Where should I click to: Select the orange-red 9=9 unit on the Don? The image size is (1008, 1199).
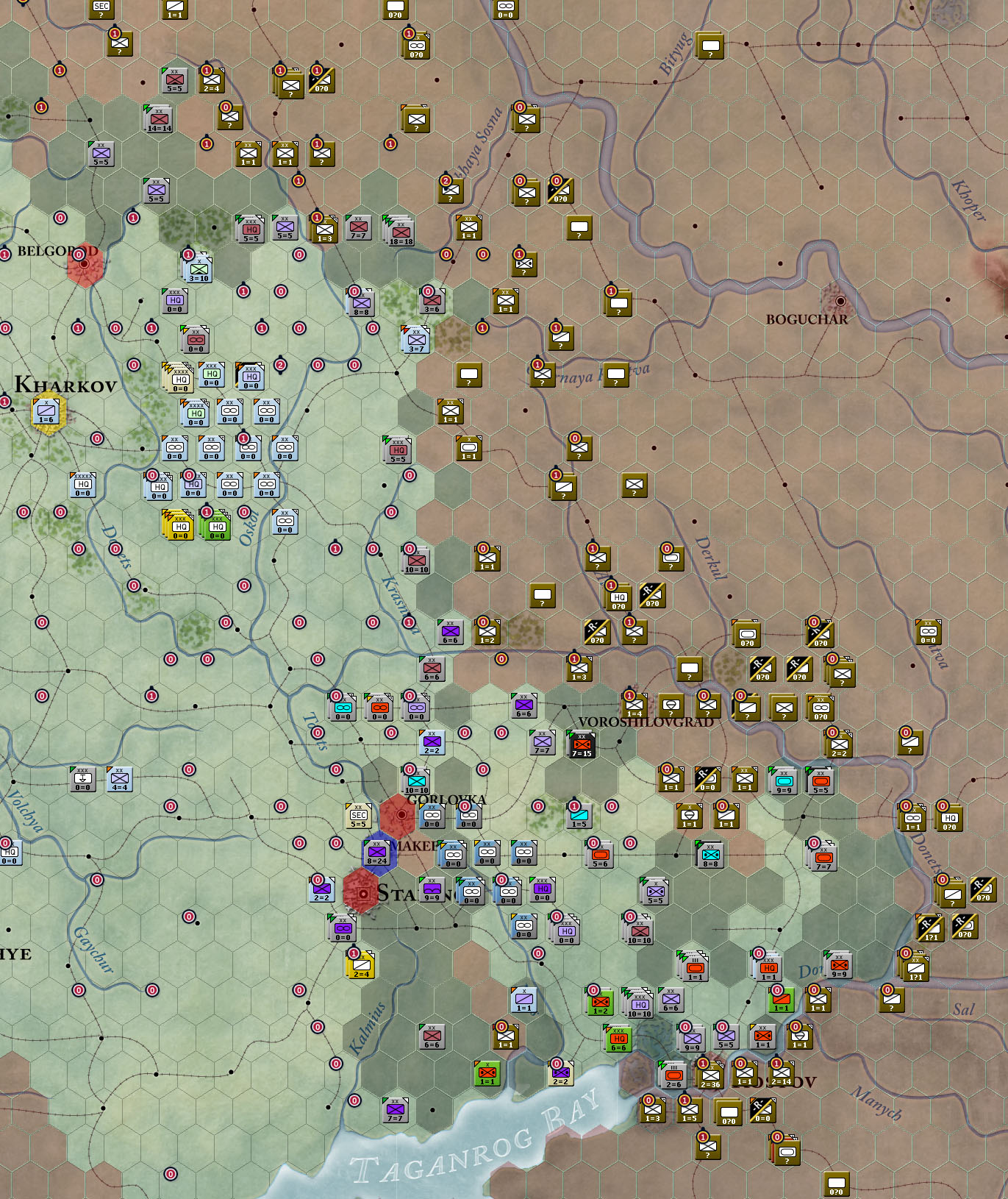(839, 964)
